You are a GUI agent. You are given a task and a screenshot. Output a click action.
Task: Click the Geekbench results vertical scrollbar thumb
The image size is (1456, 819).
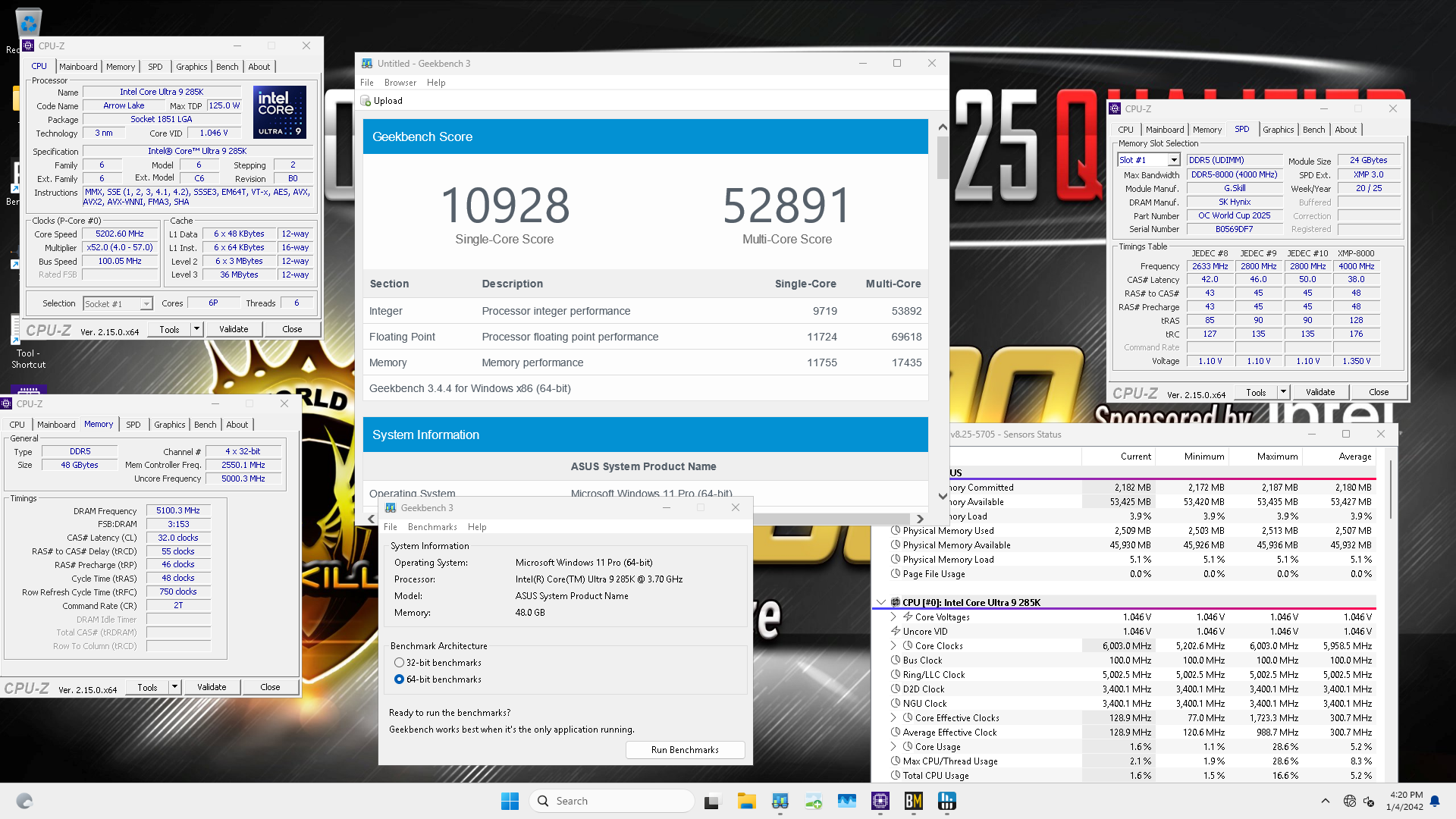943,157
